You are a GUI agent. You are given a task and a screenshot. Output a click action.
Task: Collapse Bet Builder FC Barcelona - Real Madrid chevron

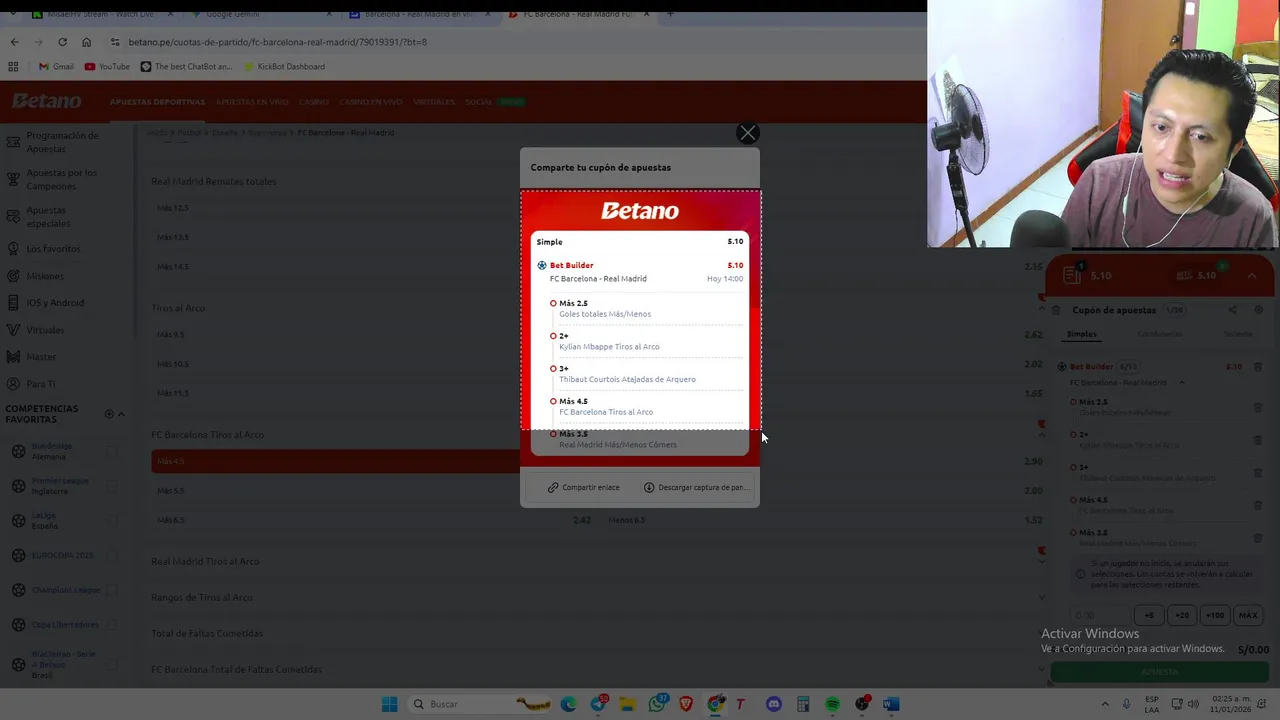[1181, 383]
